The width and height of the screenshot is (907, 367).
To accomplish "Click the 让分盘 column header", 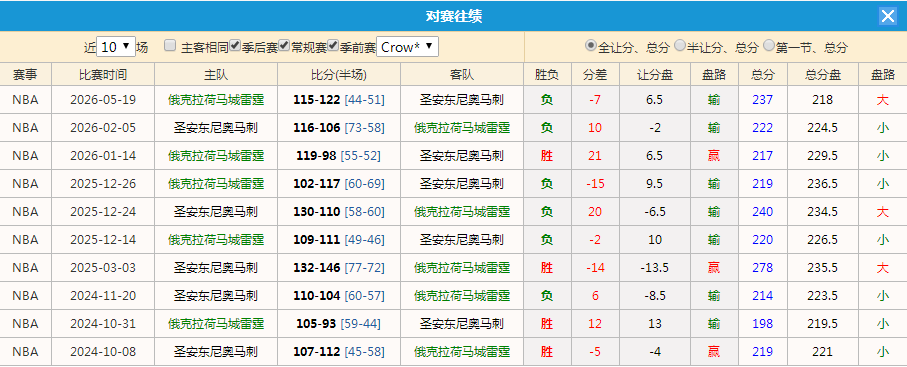I will [x=655, y=75].
